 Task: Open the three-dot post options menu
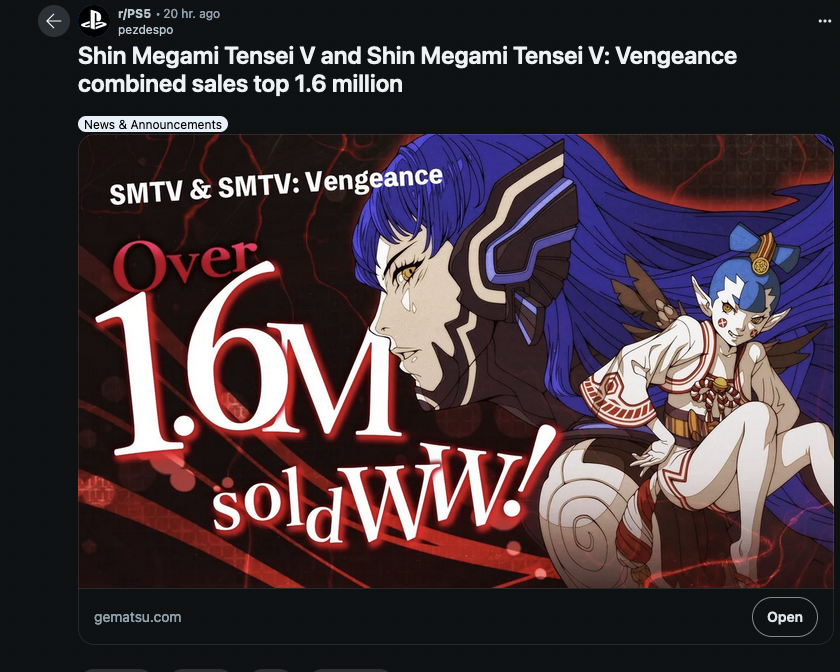tap(824, 21)
